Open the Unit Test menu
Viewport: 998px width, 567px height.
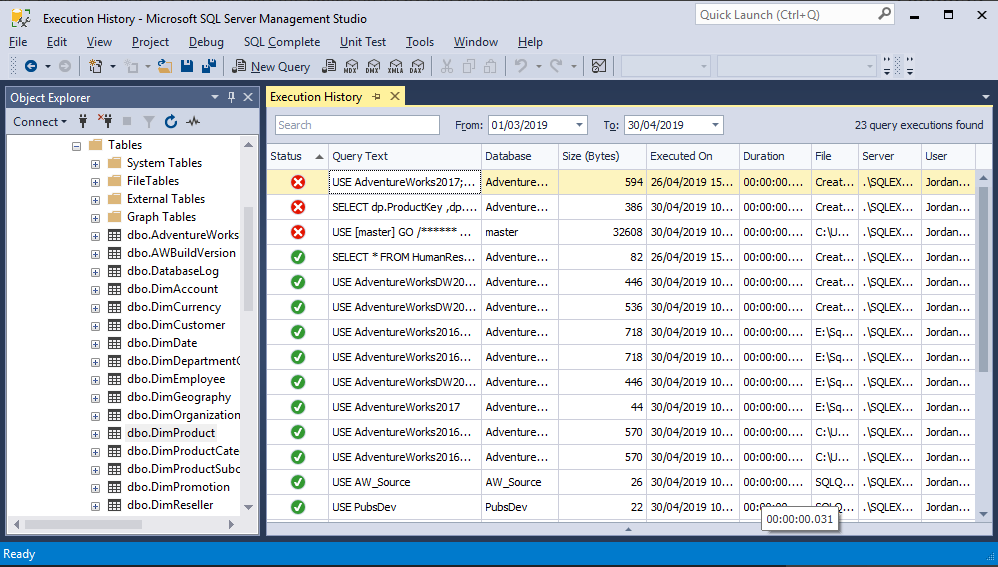click(363, 42)
